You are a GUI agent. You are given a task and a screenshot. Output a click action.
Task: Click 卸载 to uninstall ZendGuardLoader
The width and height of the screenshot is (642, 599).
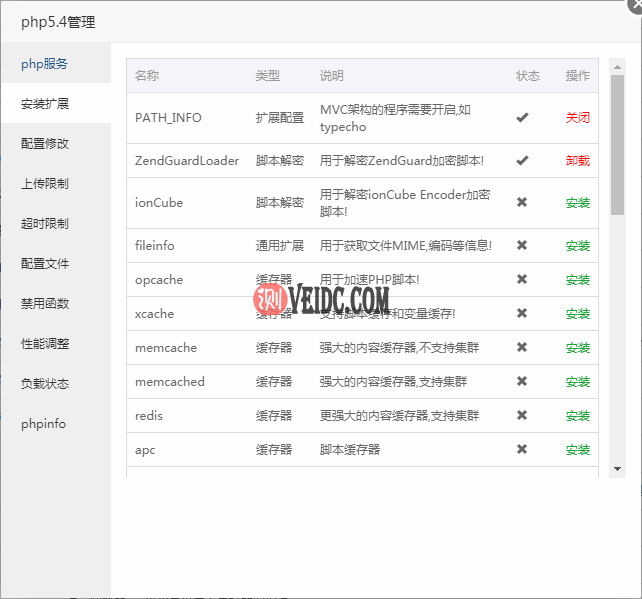pos(578,161)
